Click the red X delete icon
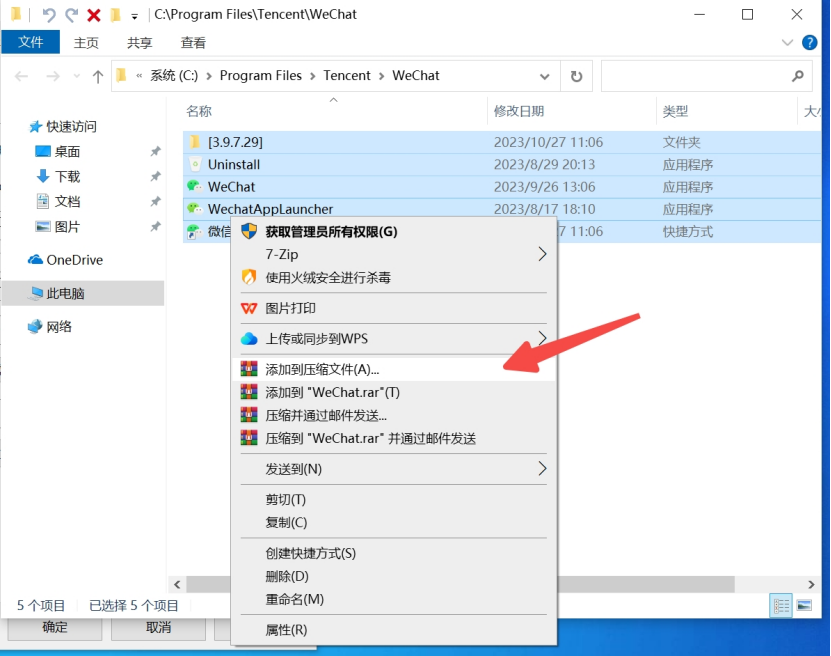 click(94, 15)
